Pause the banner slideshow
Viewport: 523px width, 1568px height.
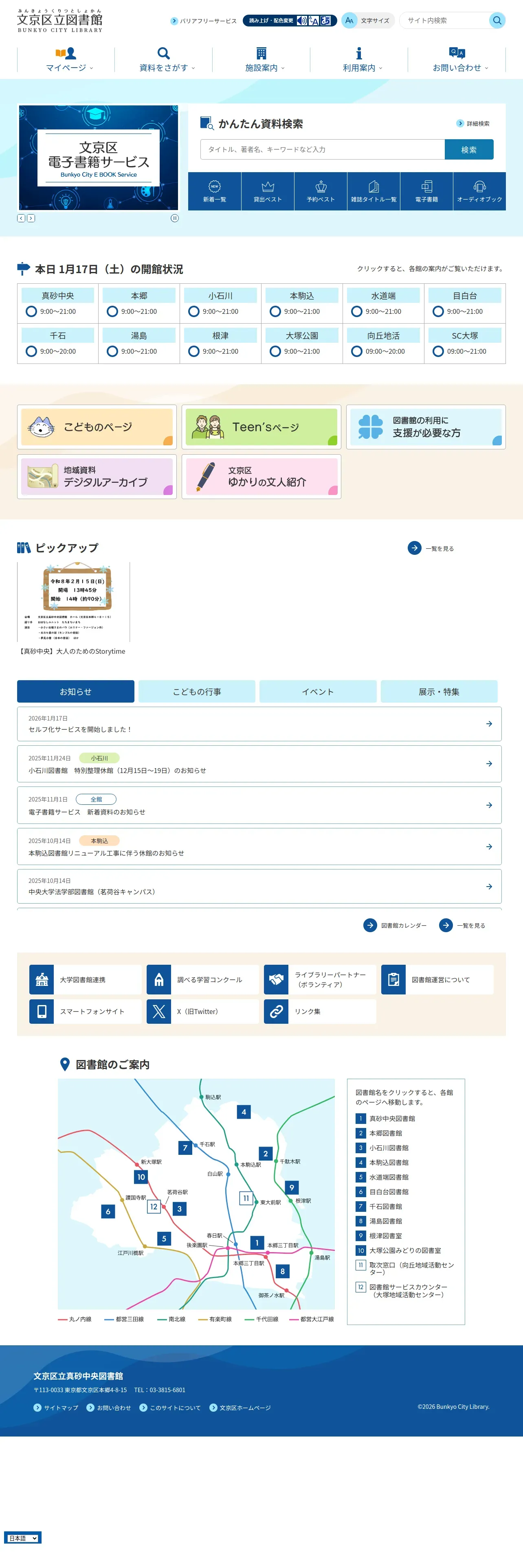tap(175, 218)
